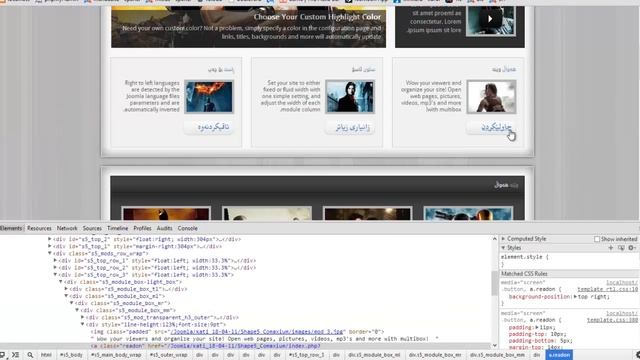The image size is (640, 360).
Task: Collapse the Styles section
Action: click(503, 248)
